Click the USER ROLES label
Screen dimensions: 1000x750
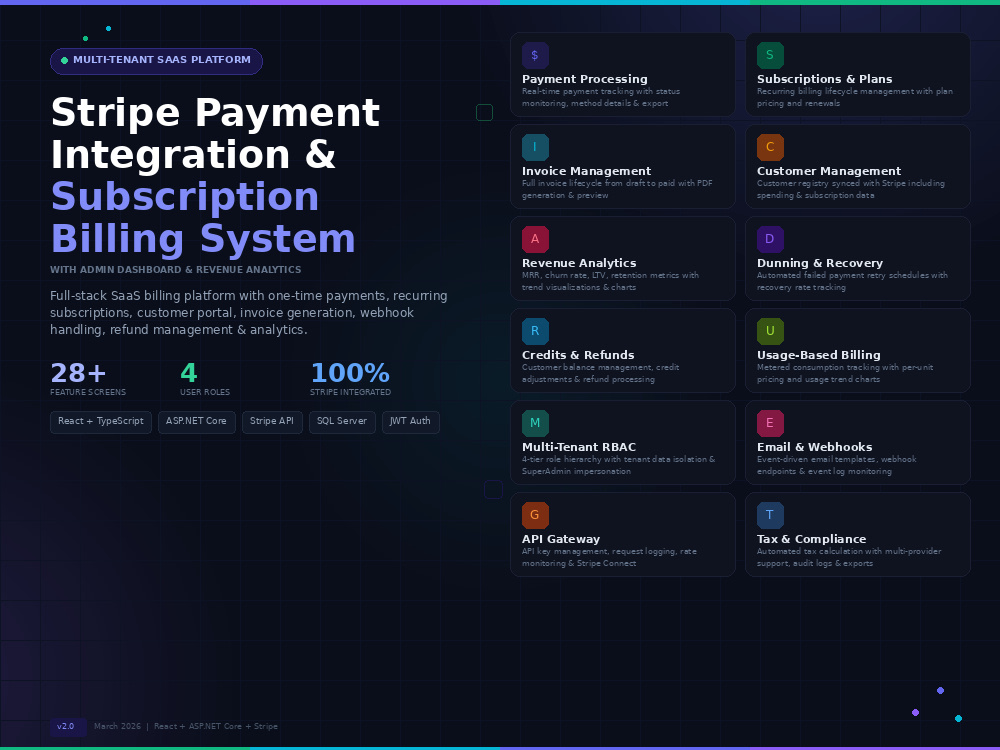(x=205, y=392)
